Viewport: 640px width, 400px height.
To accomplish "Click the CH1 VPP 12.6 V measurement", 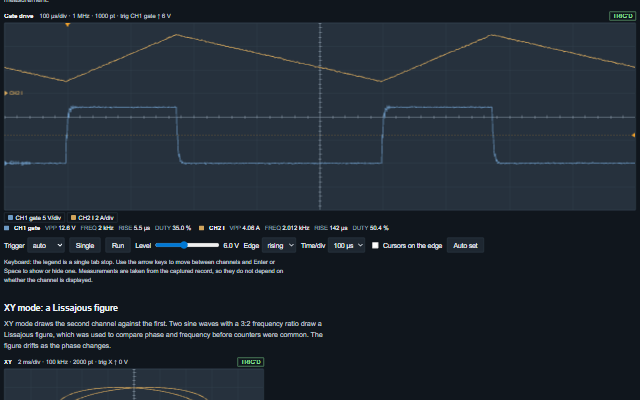I will coord(60,228).
